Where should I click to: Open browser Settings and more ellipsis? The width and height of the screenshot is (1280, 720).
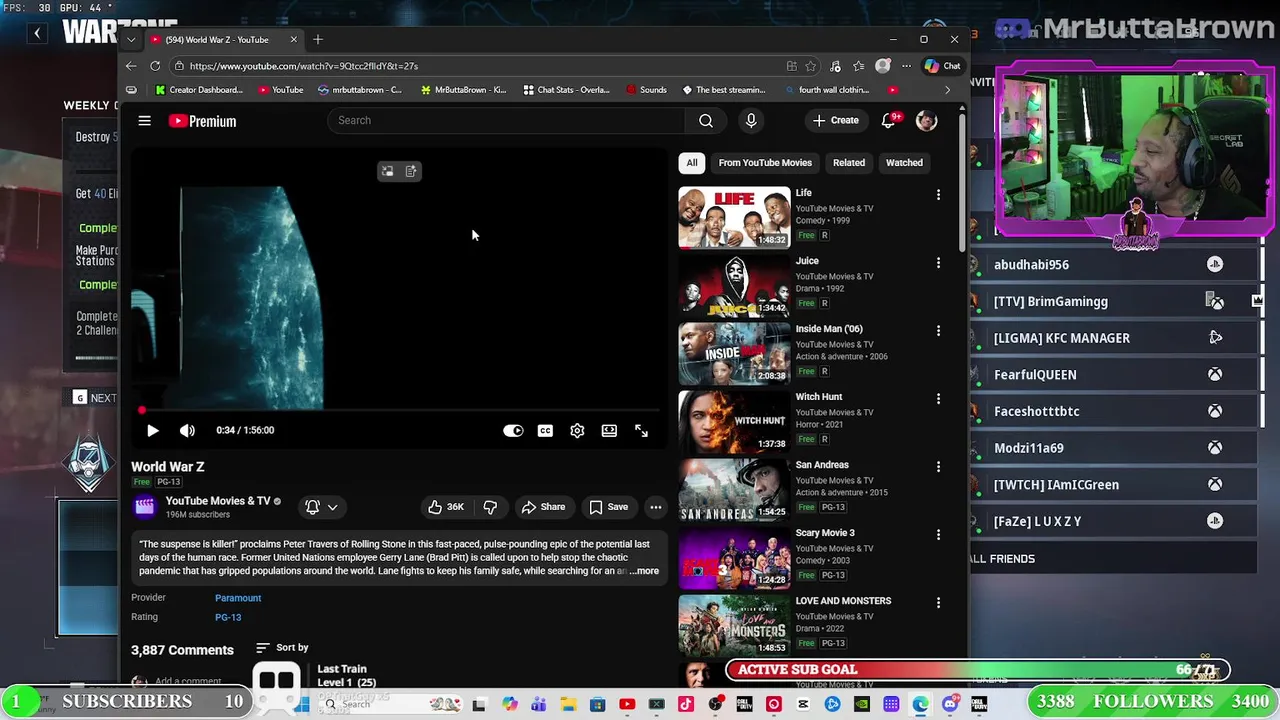coord(906,66)
